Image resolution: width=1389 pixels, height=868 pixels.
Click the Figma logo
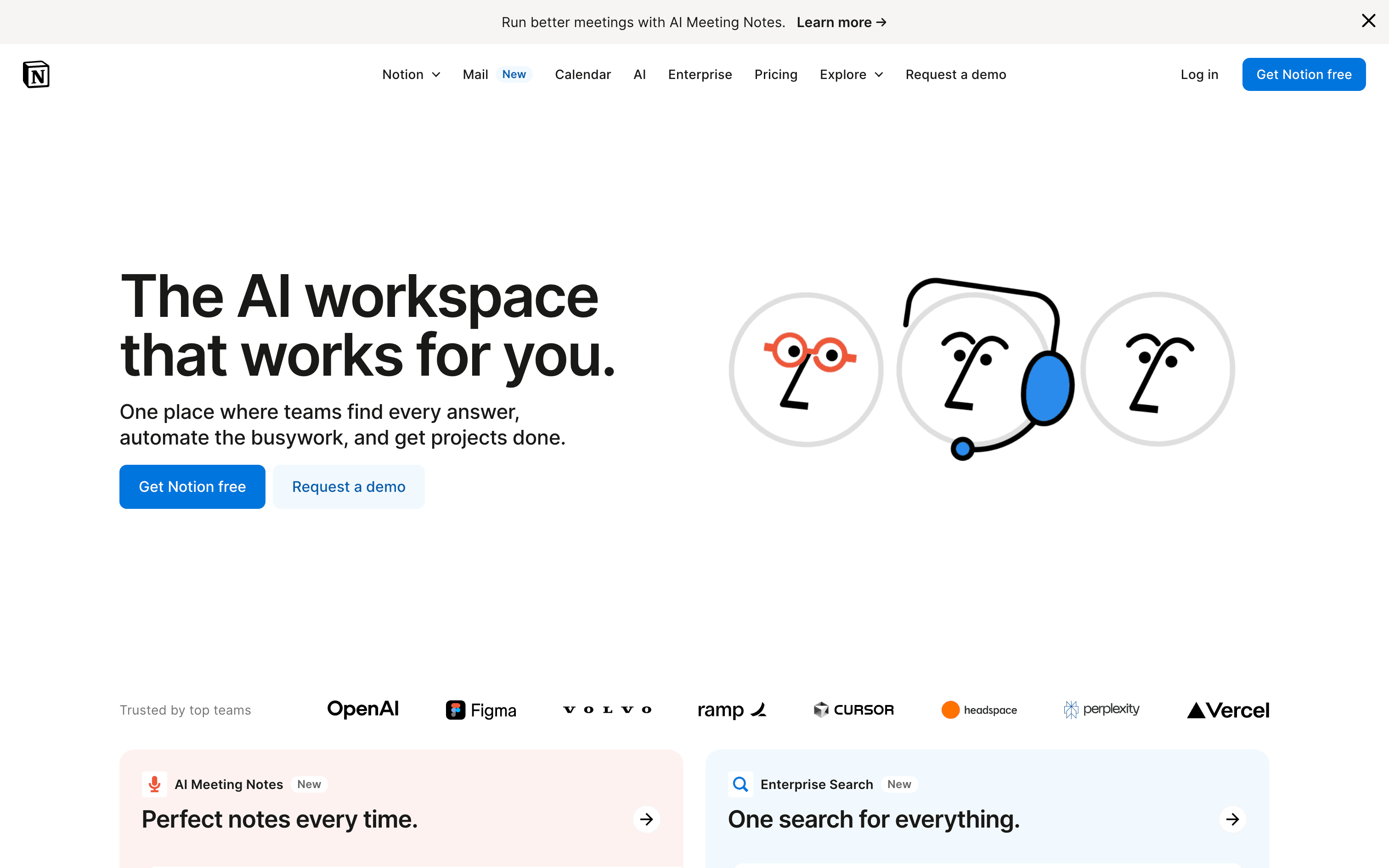(481, 710)
